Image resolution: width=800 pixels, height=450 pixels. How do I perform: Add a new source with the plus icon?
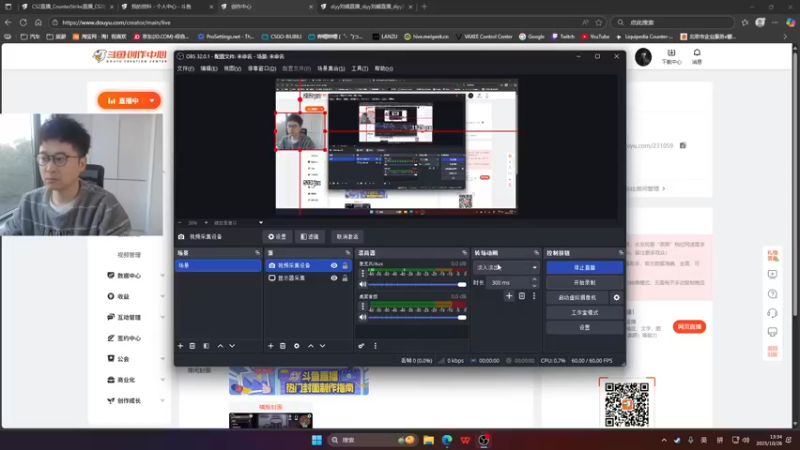click(x=270, y=346)
